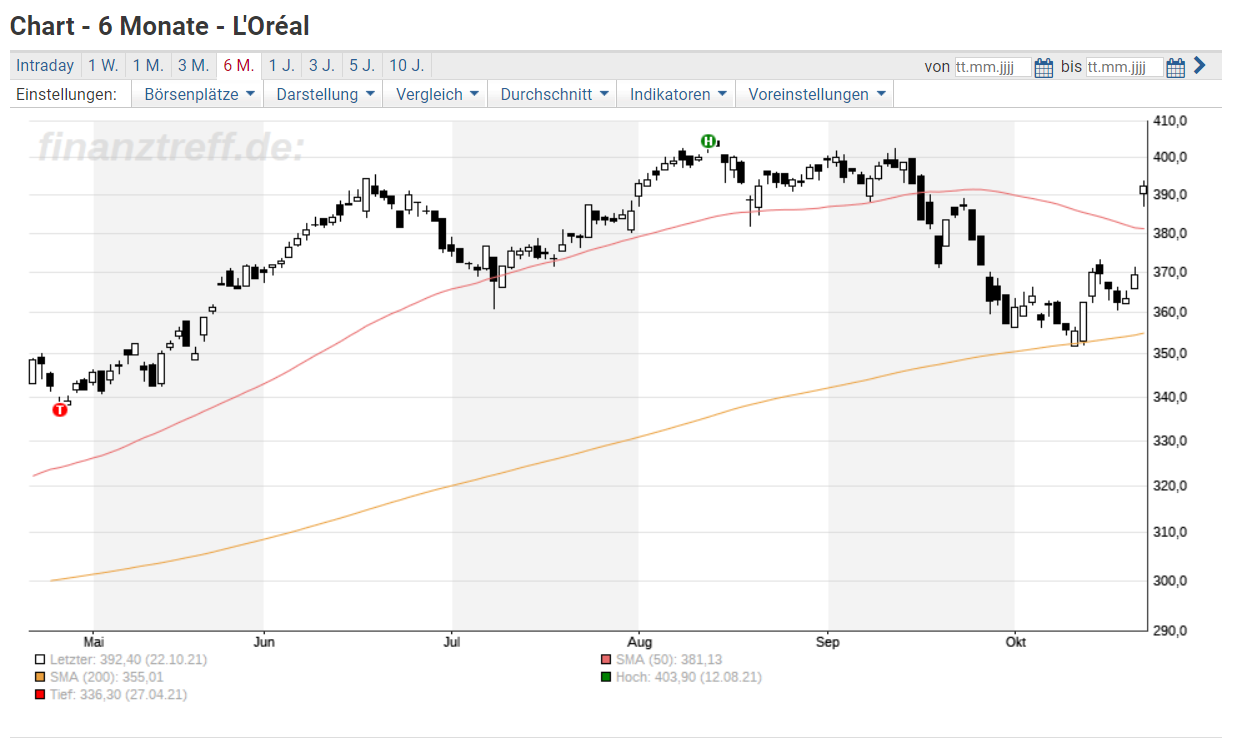Screen dimensions: 1234x740
Task: Click the pink SMA (50) legend swatch
Action: (x=605, y=660)
